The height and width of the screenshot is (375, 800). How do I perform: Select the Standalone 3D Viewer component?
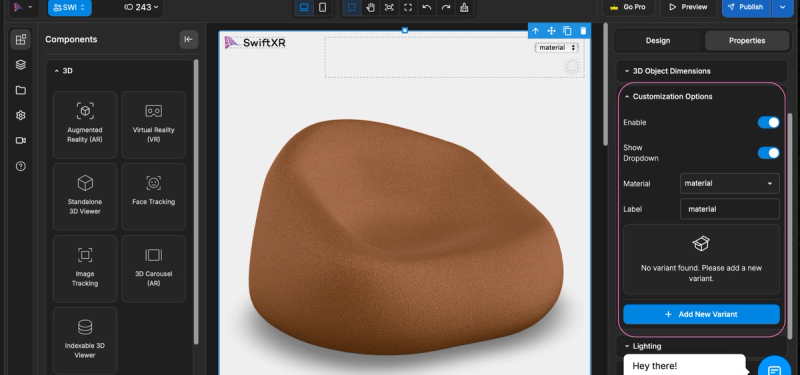tap(85, 196)
